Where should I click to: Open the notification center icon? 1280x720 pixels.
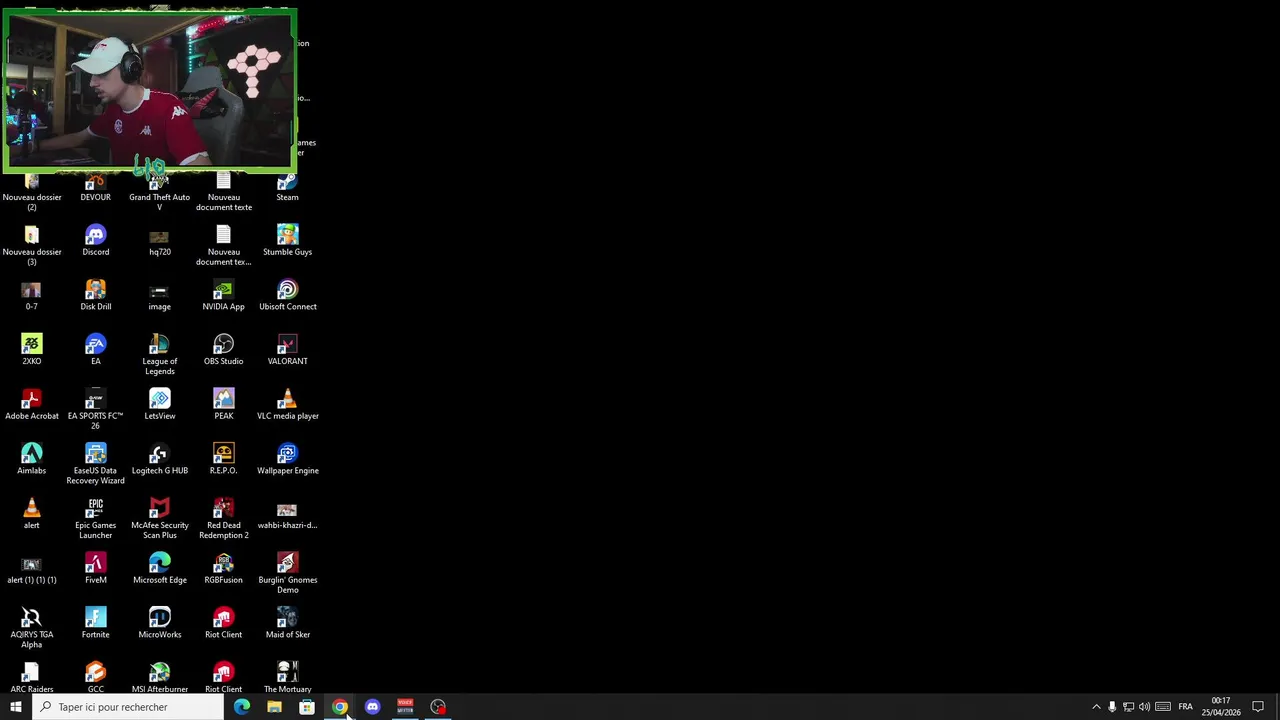(1258, 707)
